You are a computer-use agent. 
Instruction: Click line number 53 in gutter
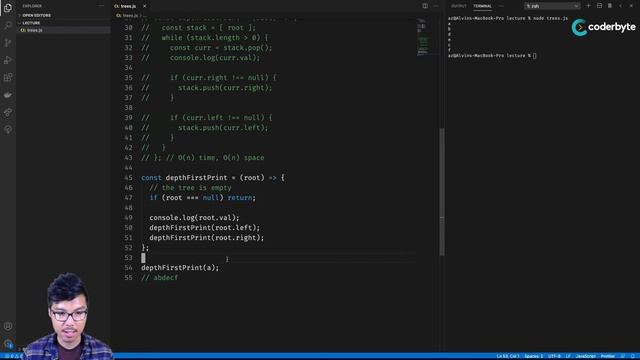[x=128, y=258]
